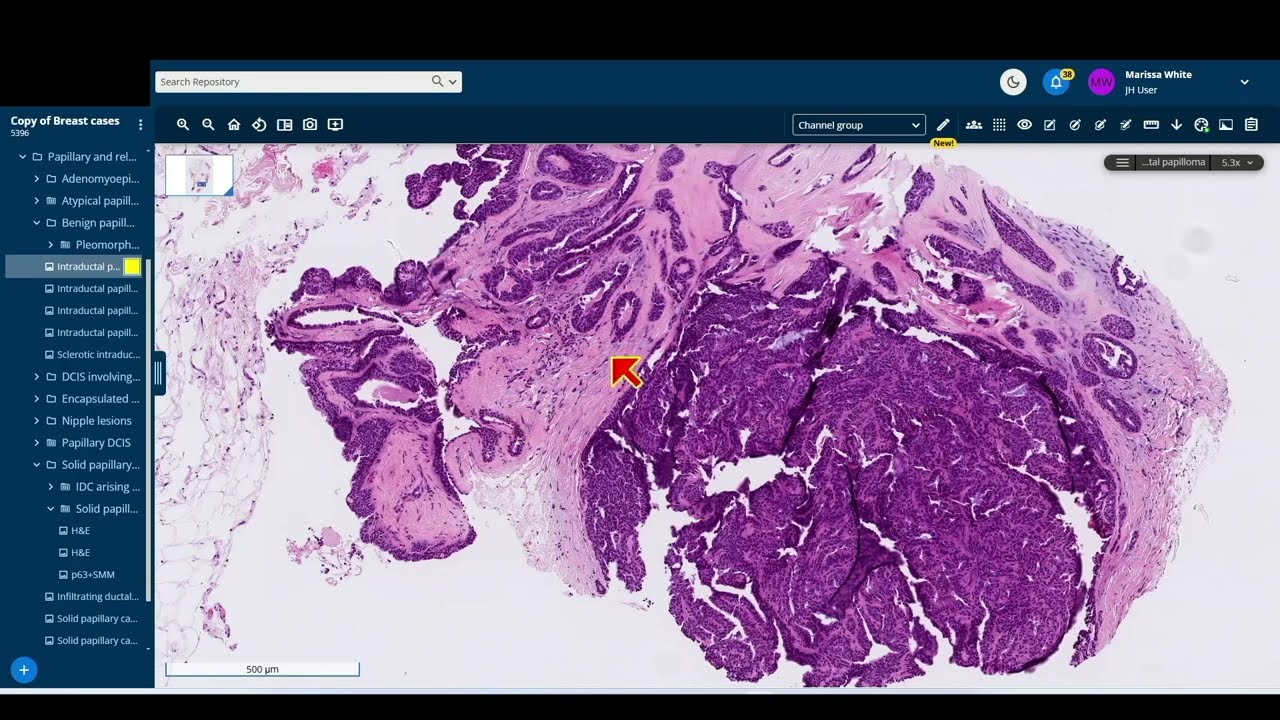Open the Channel group dropdown
The width and height of the screenshot is (1280, 720).
(859, 125)
